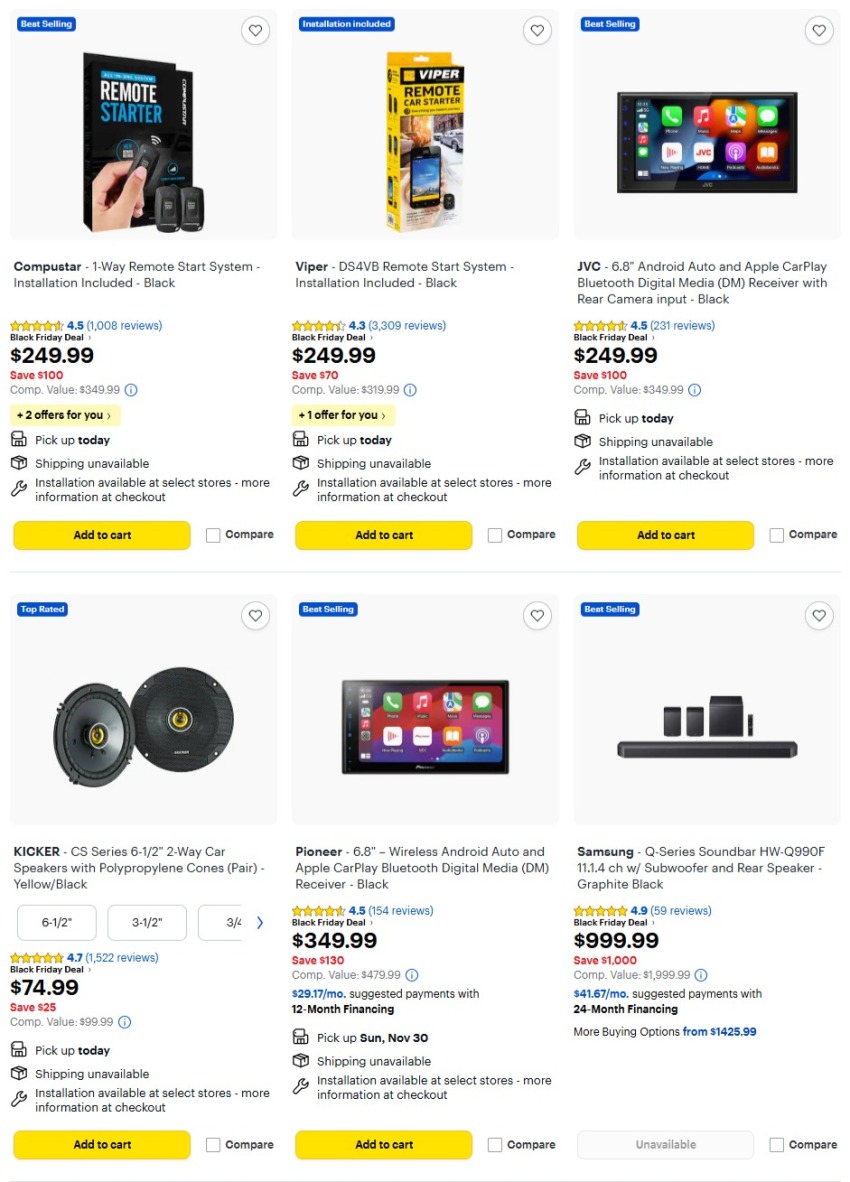
Task: Check the Compare box for the JVC receiver
Action: click(777, 534)
